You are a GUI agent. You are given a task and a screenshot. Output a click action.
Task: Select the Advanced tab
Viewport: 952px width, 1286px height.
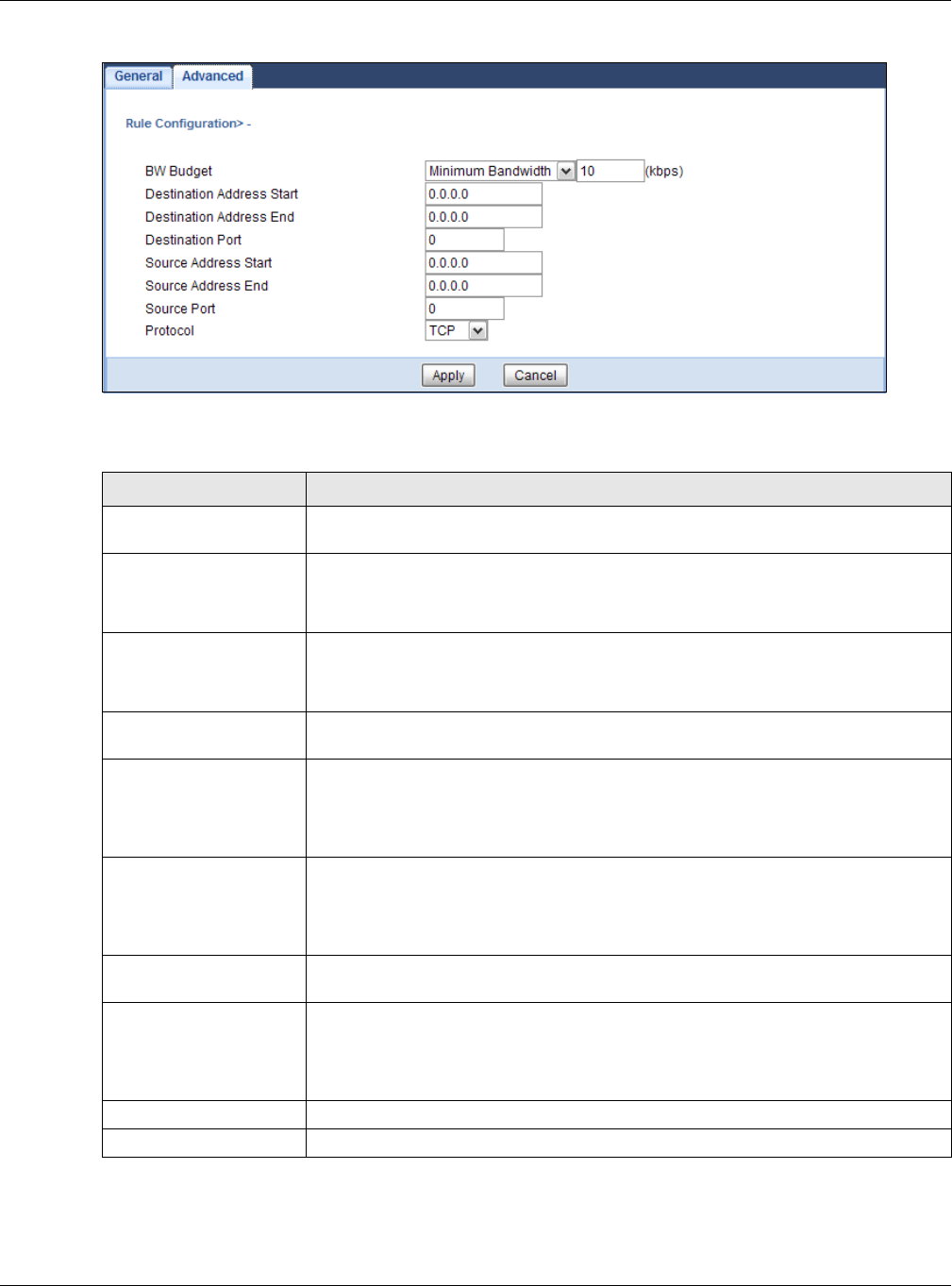(212, 76)
